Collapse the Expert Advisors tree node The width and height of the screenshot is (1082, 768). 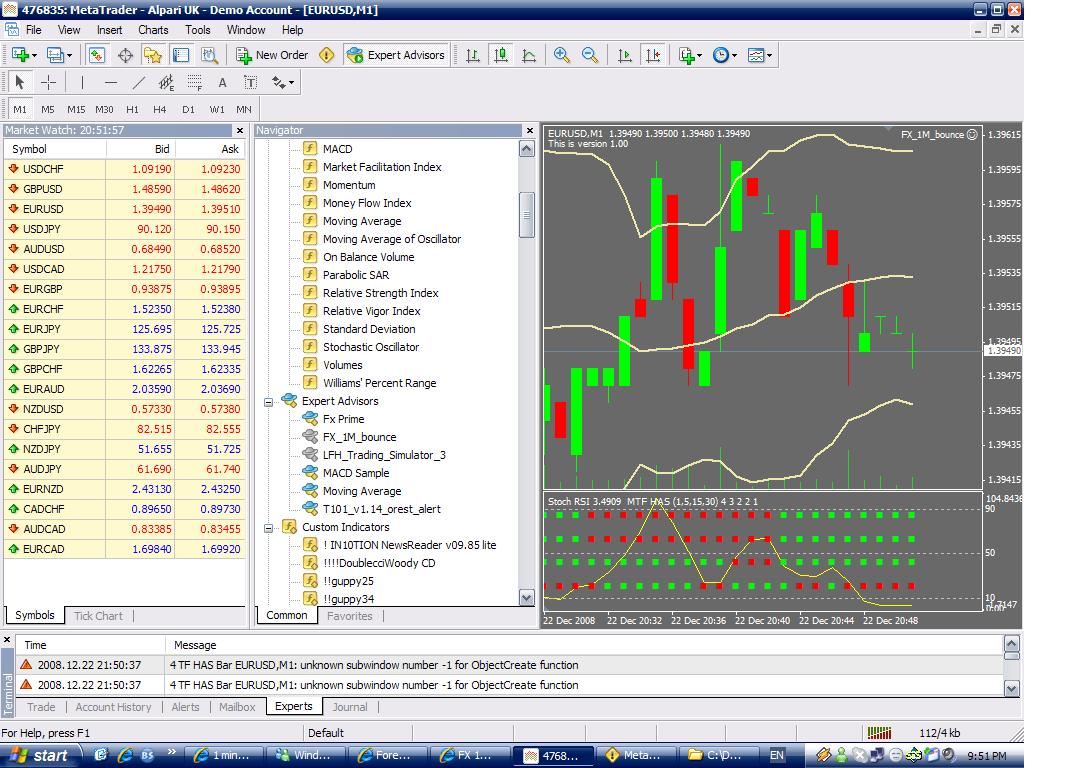coord(268,402)
